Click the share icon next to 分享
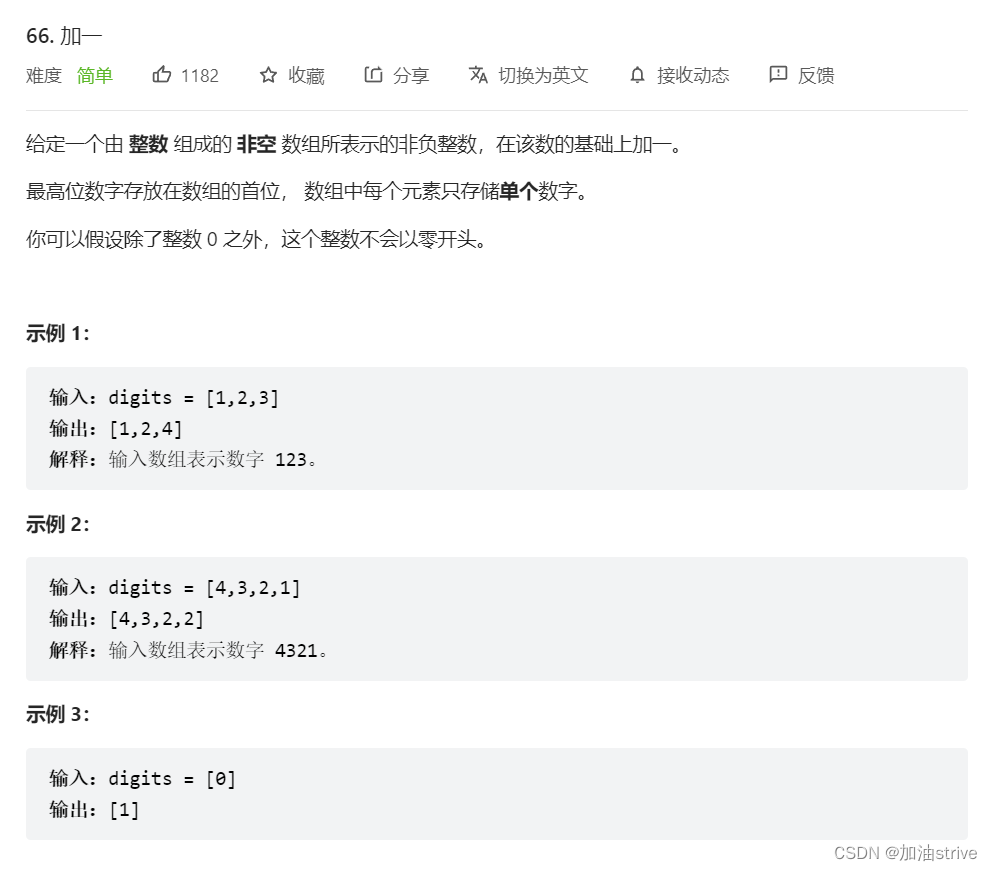 [x=373, y=75]
